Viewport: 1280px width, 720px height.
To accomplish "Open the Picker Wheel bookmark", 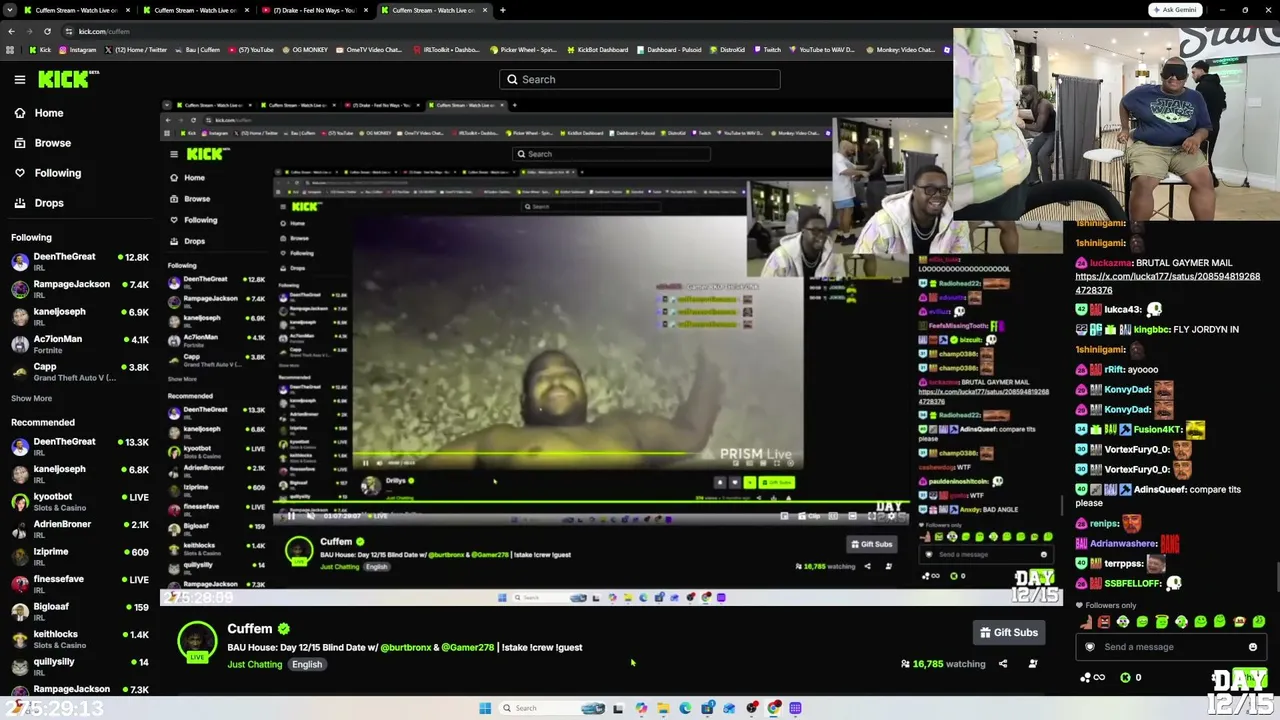I will tap(523, 50).
